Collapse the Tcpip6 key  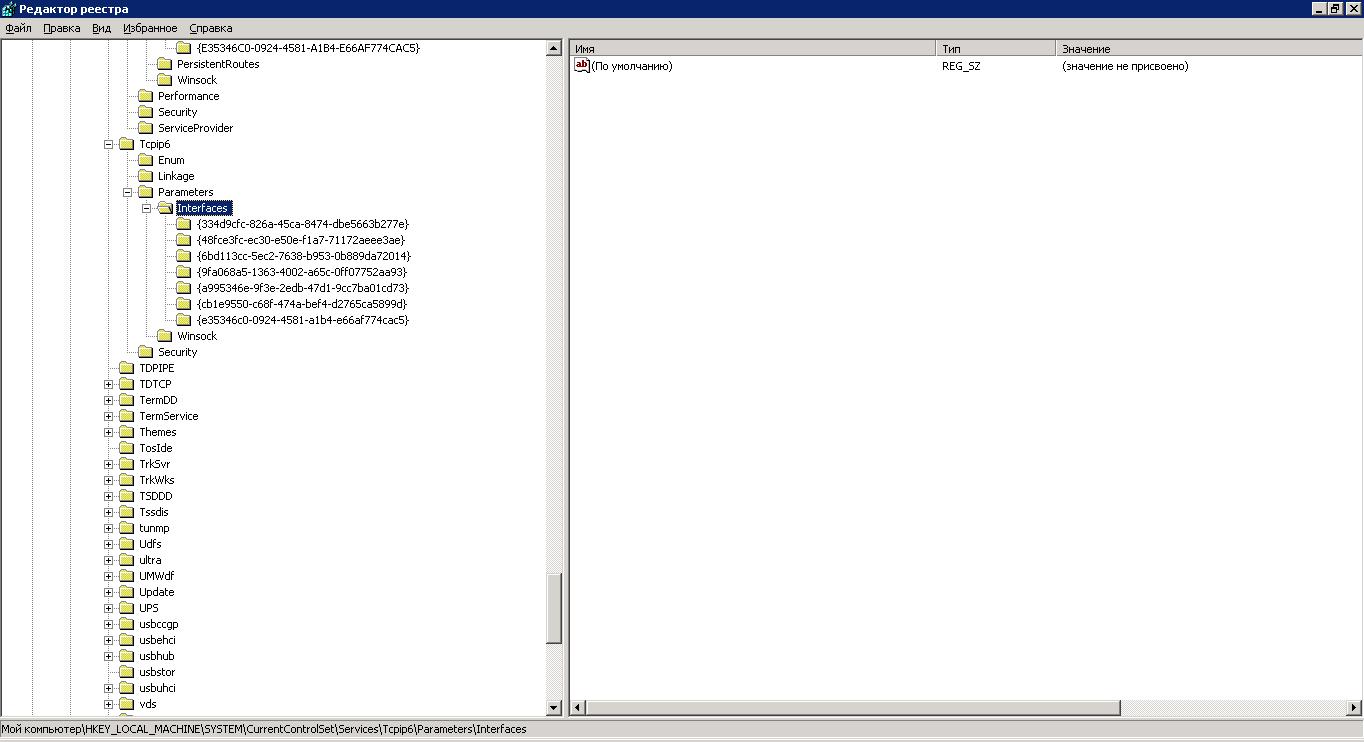click(109, 144)
